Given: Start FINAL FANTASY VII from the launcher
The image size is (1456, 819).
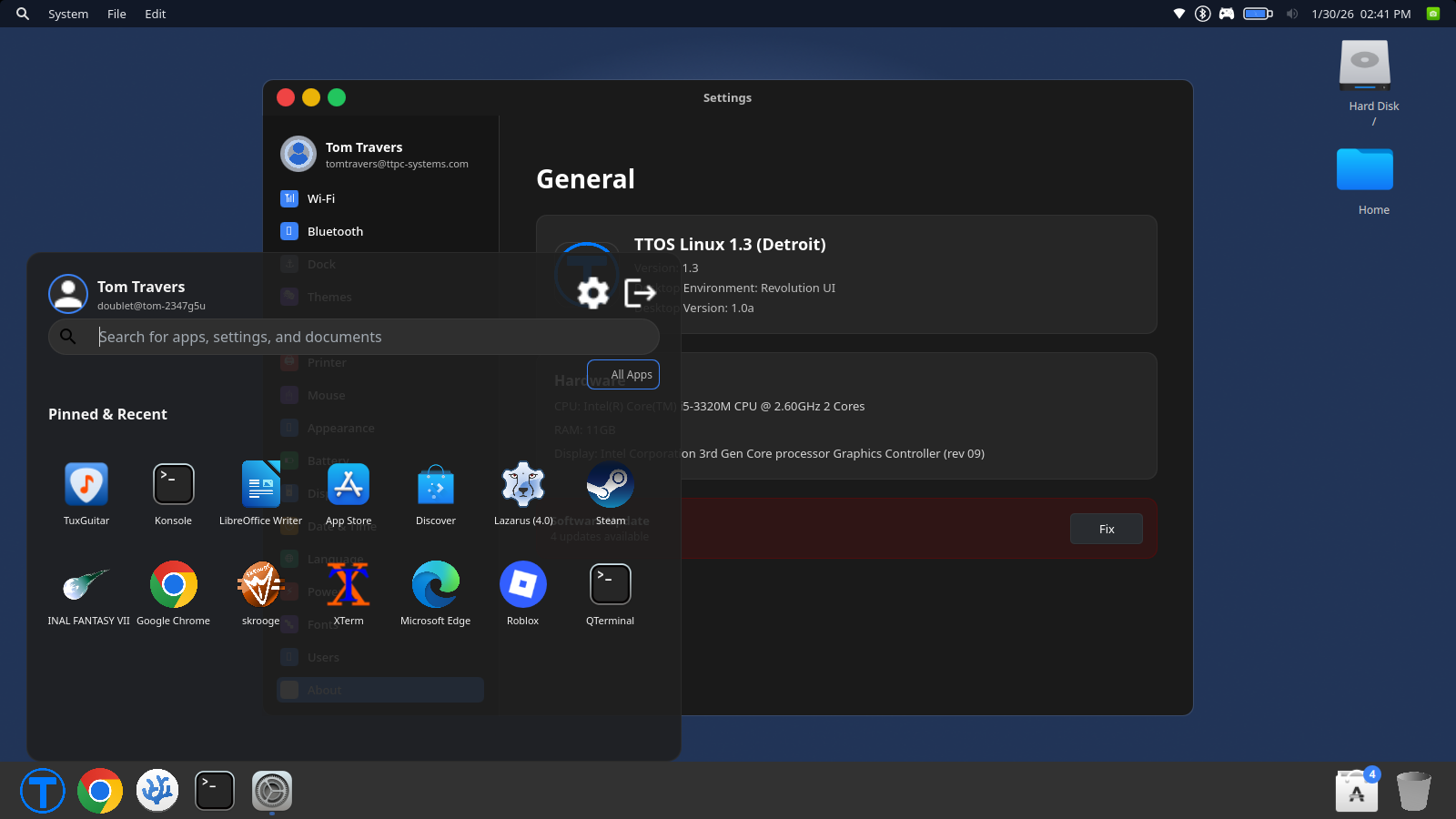Looking at the screenshot, I should point(86,584).
